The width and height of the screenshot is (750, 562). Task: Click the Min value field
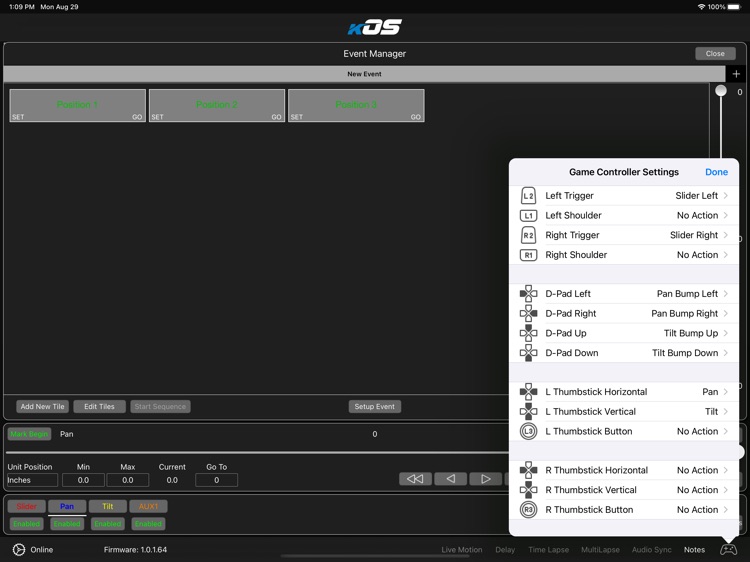pyautogui.click(x=83, y=480)
